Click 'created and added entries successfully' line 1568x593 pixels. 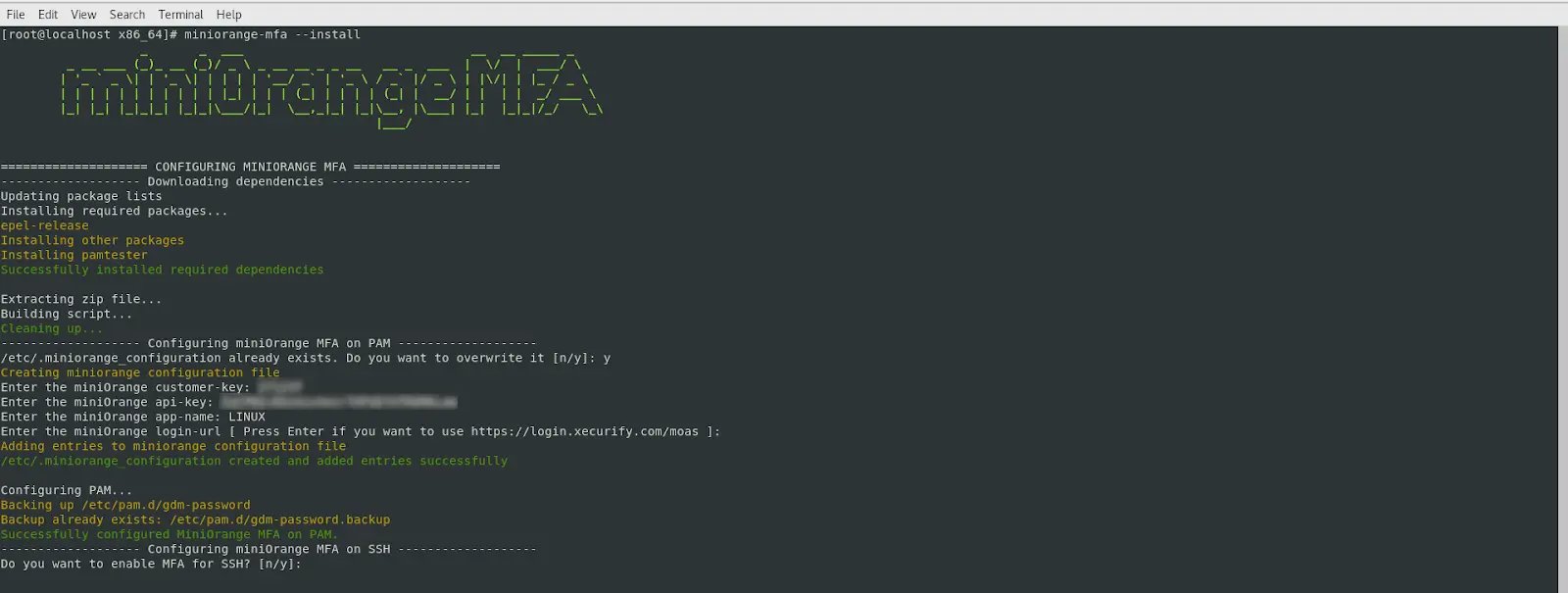pos(255,461)
